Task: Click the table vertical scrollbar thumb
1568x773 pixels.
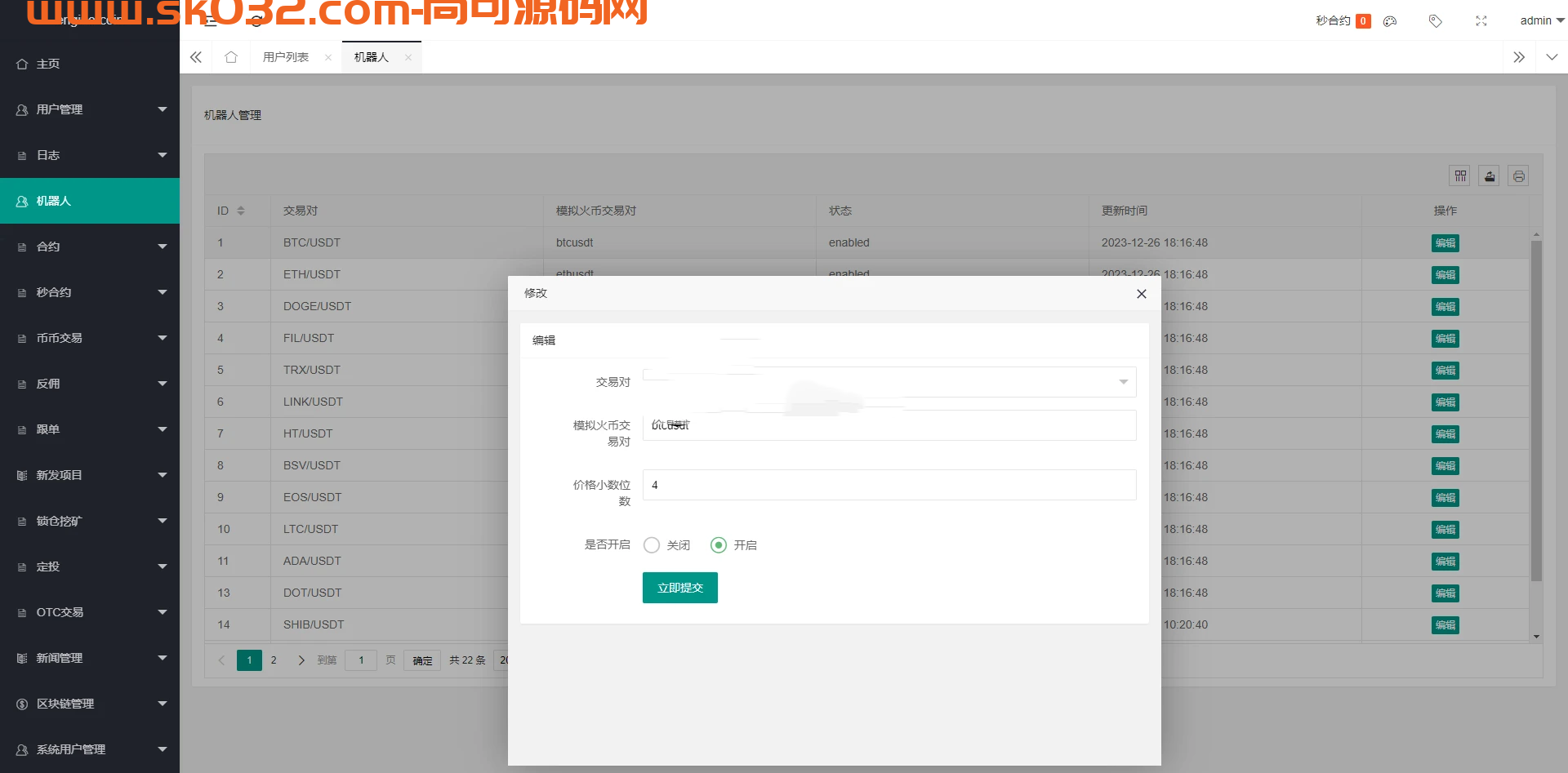Action: point(1536,411)
